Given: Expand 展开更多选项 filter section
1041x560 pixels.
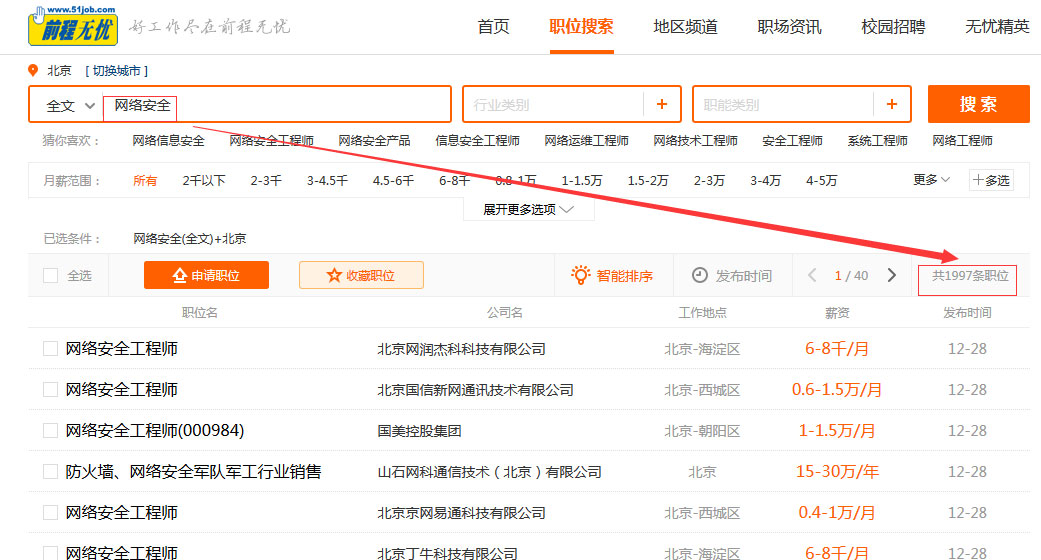Looking at the screenshot, I should click(528, 209).
